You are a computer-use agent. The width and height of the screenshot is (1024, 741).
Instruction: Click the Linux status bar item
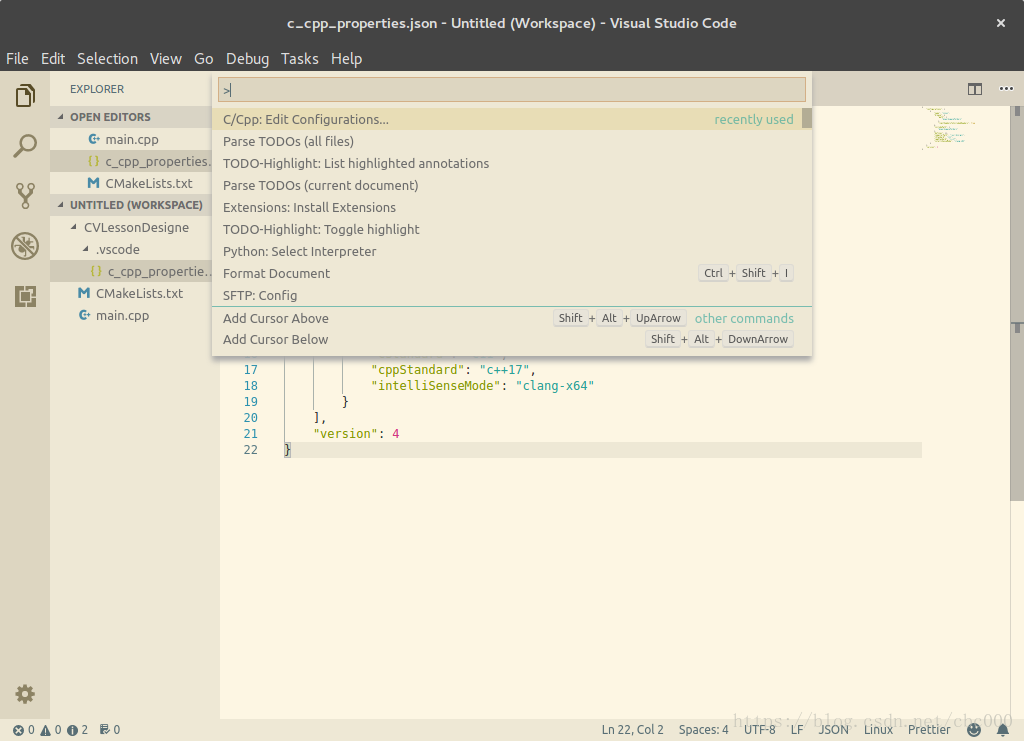point(878,730)
